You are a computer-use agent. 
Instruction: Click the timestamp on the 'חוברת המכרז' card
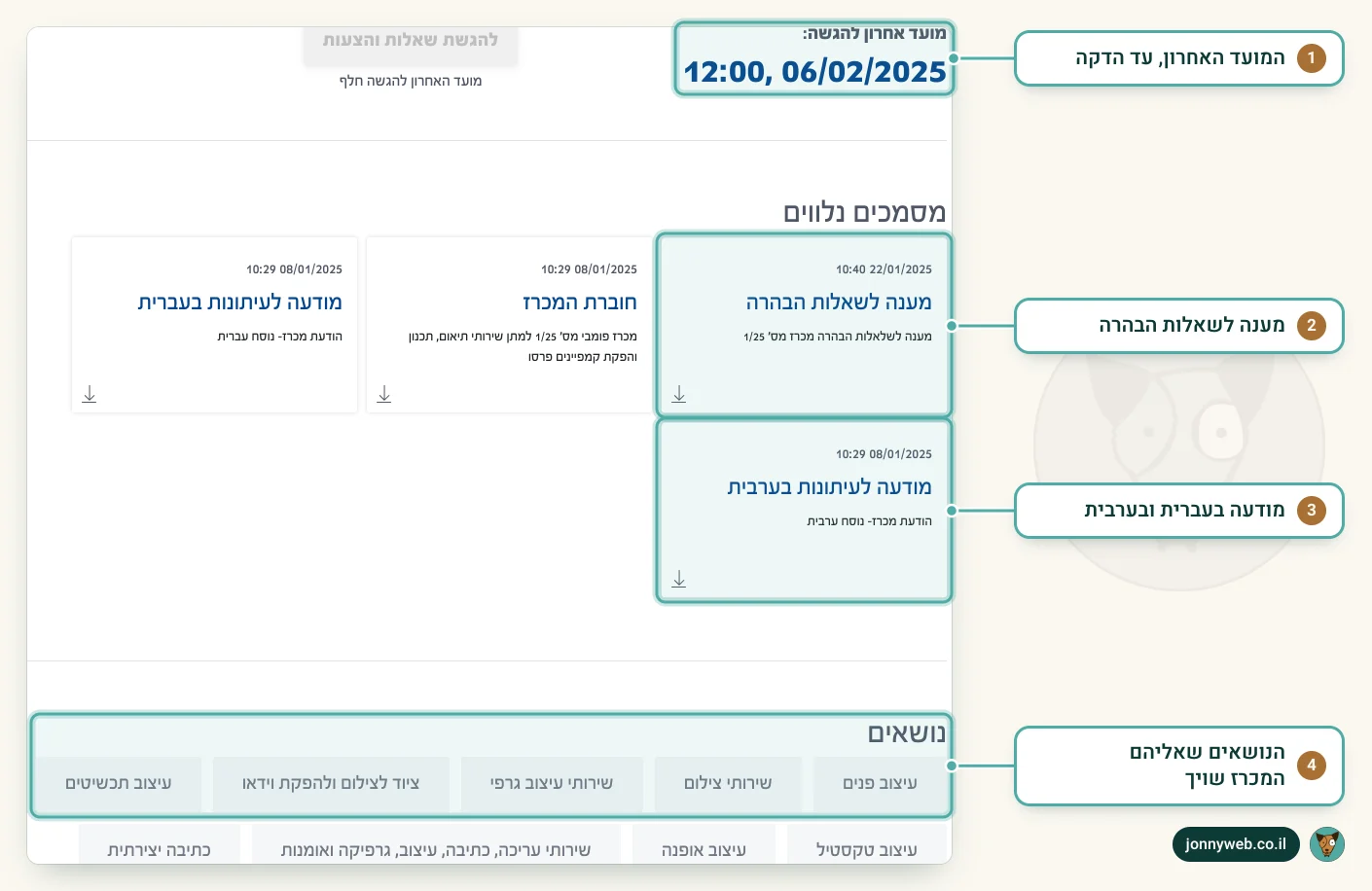coord(589,269)
